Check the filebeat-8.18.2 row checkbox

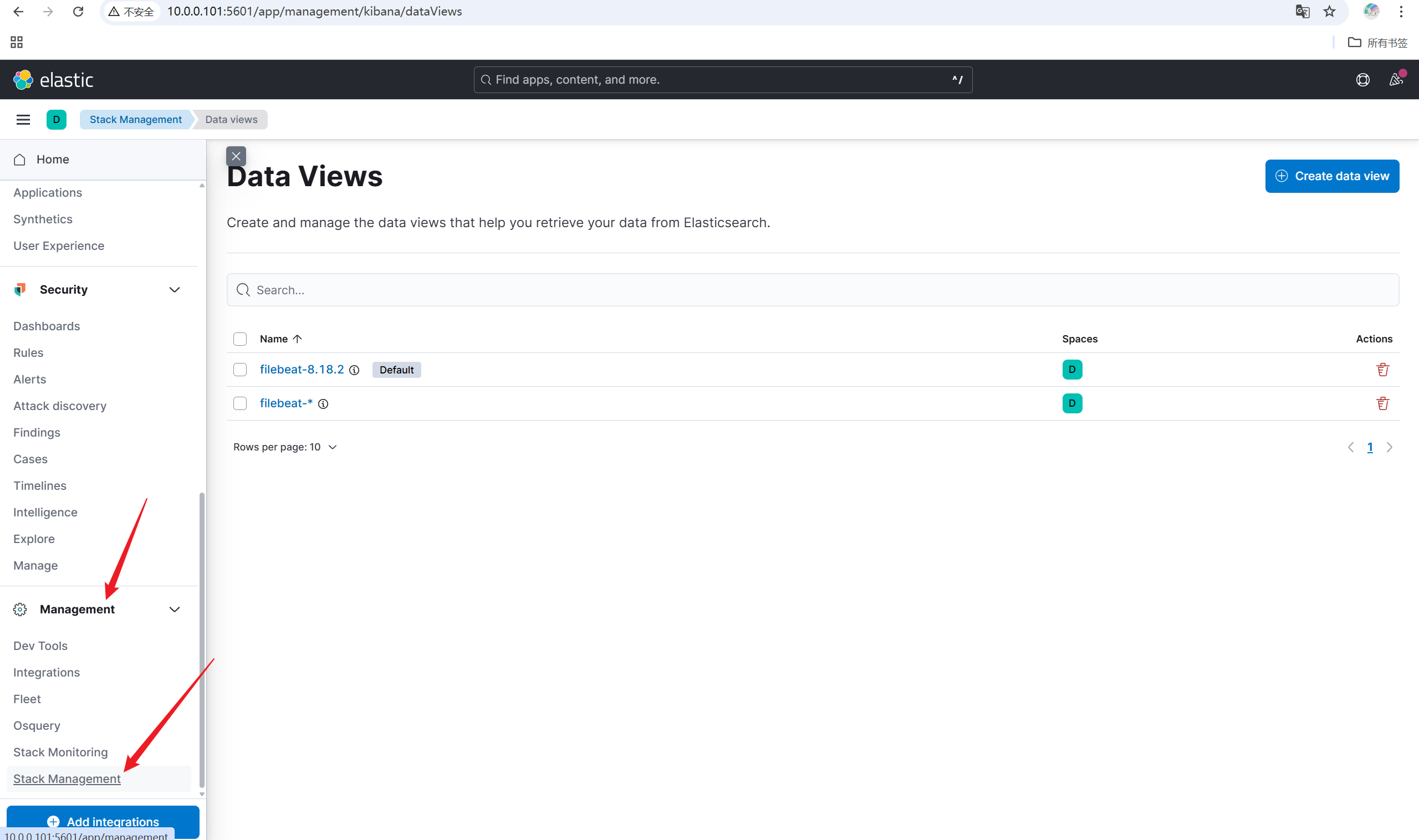pyautogui.click(x=240, y=370)
